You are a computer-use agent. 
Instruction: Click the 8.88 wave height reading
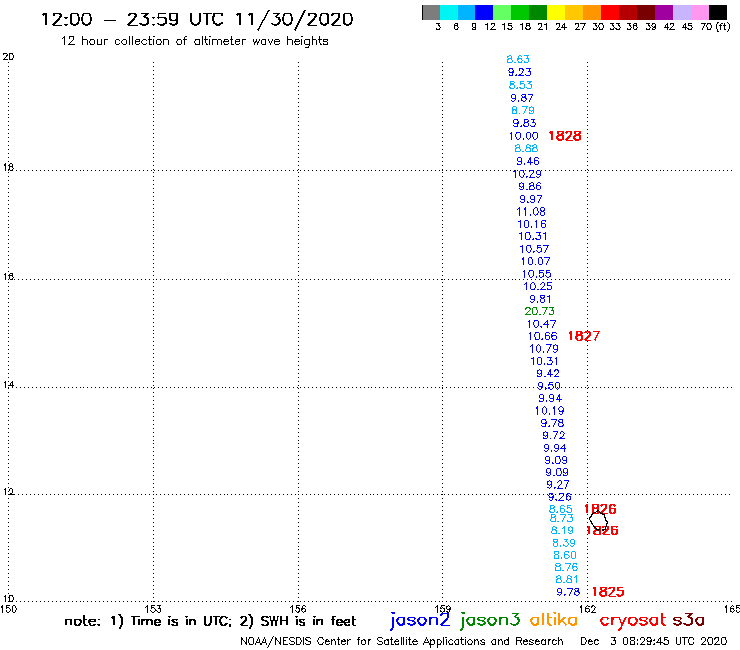tap(526, 148)
